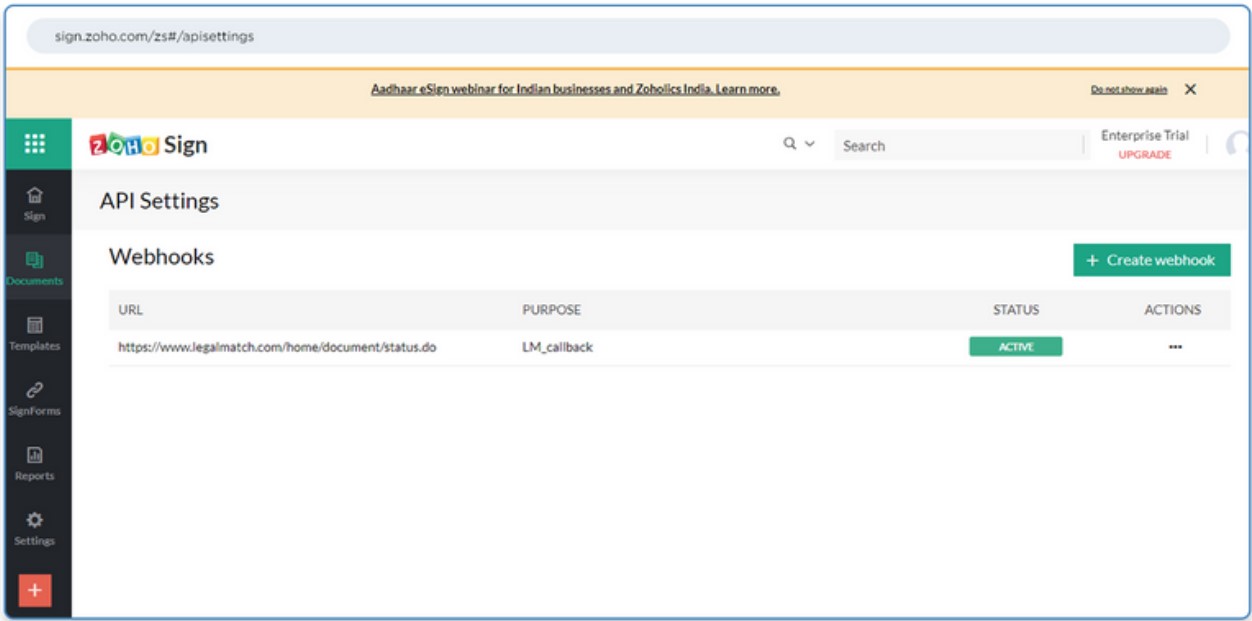Click in the Search input field
The height and width of the screenshot is (621, 1252).
(x=958, y=146)
